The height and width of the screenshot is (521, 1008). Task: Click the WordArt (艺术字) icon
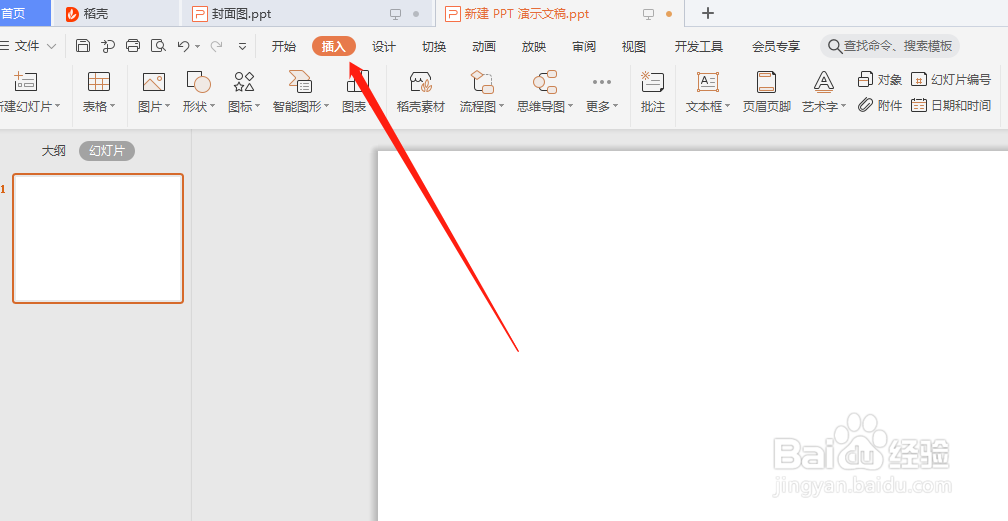[x=824, y=82]
